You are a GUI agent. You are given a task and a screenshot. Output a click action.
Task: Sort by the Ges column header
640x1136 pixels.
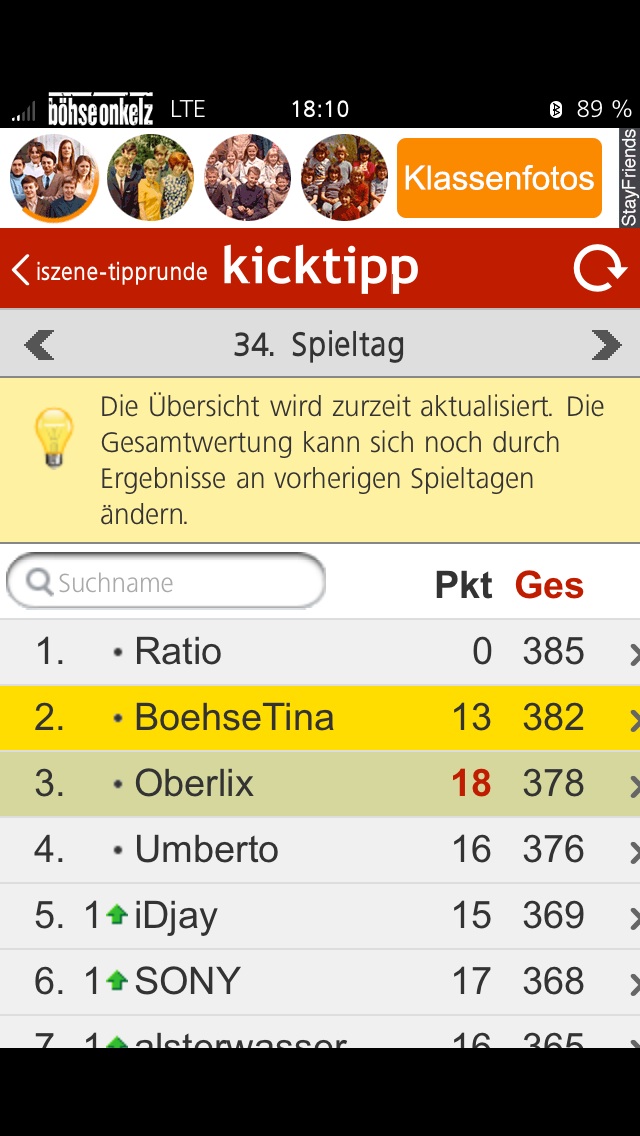[x=549, y=585]
